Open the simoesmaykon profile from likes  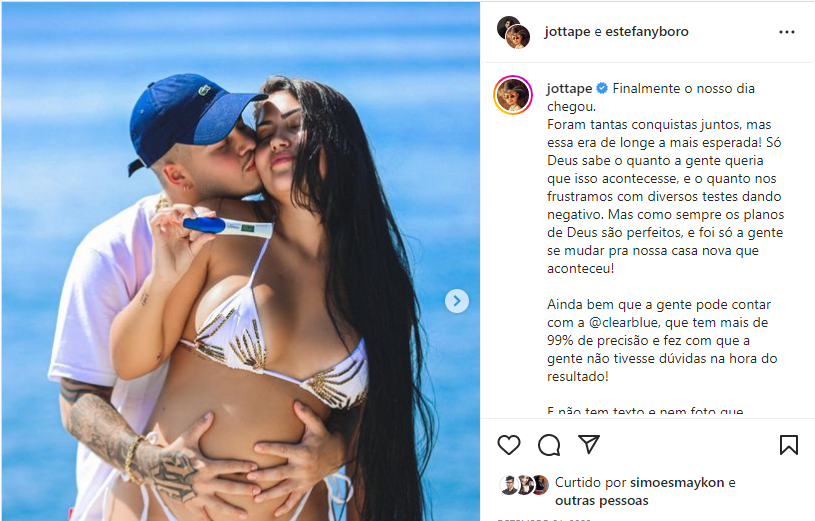pos(677,483)
